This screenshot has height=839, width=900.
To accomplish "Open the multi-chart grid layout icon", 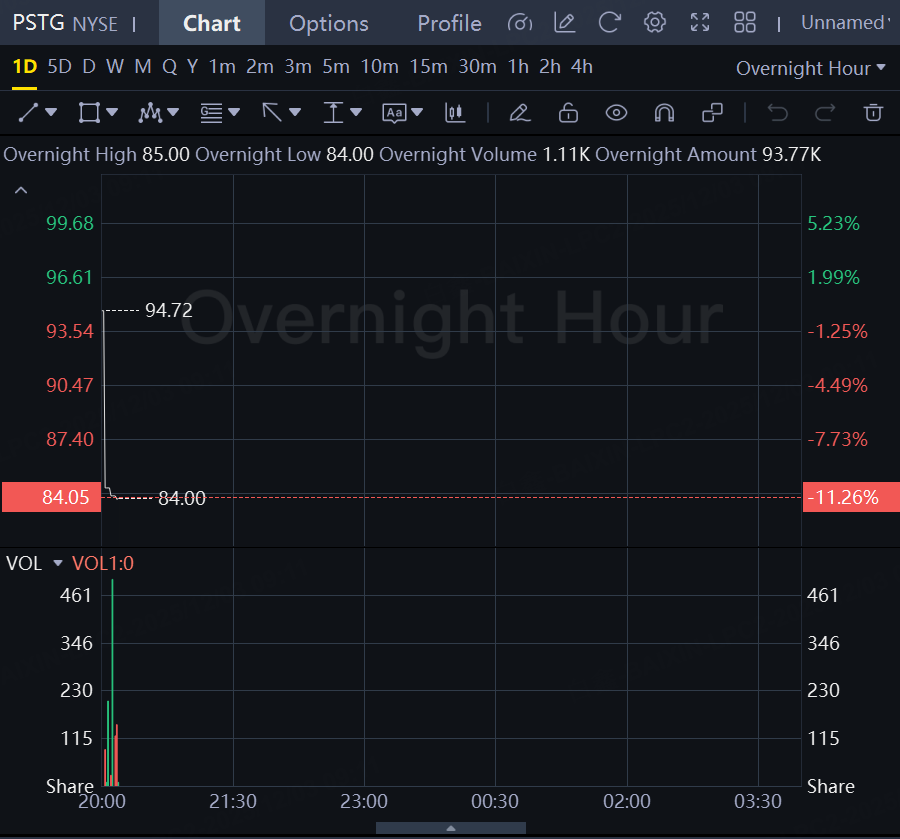I will click(745, 23).
